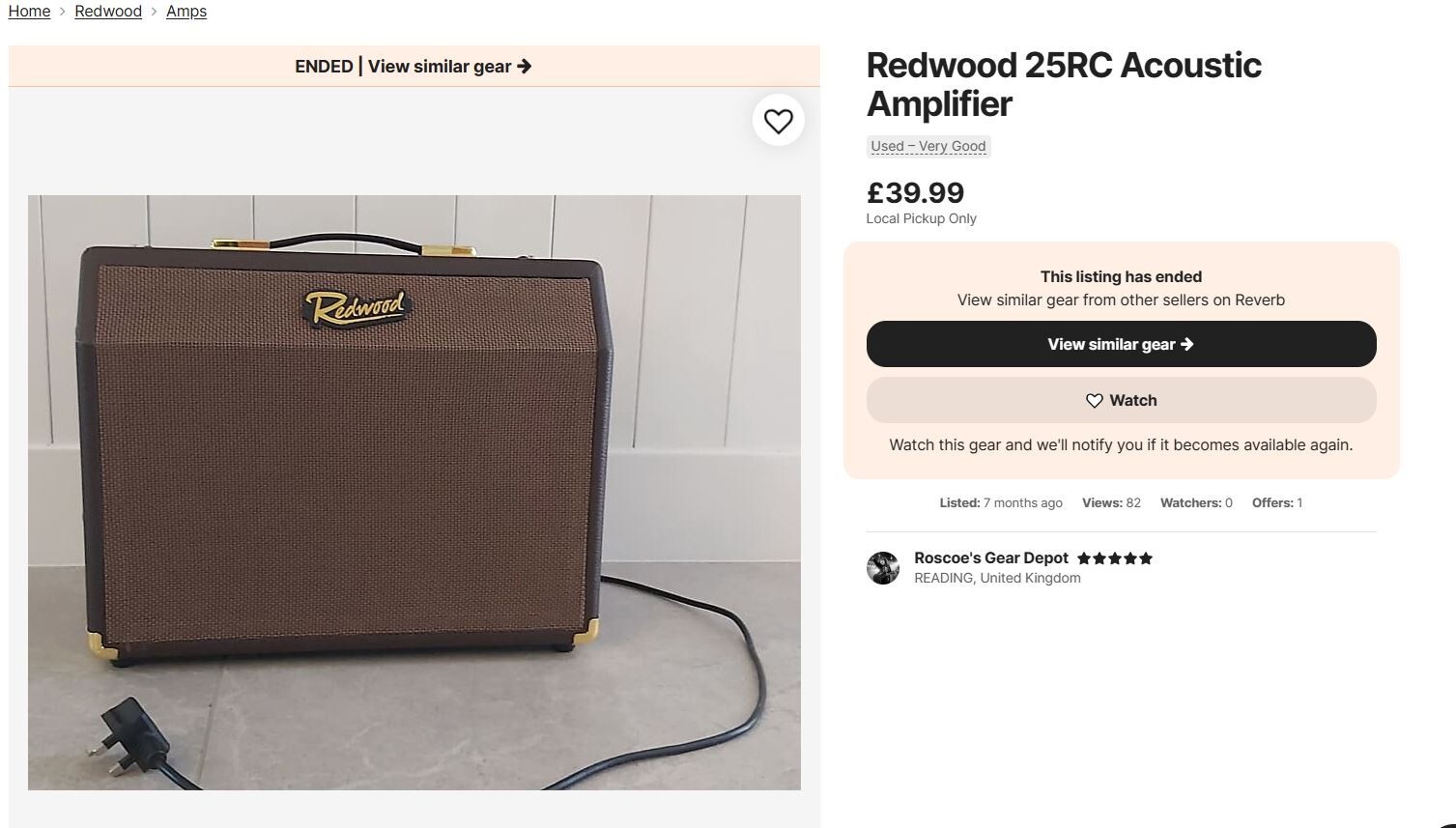Toggle Watch on this listing
The width and height of the screenshot is (1456, 828).
(1120, 400)
